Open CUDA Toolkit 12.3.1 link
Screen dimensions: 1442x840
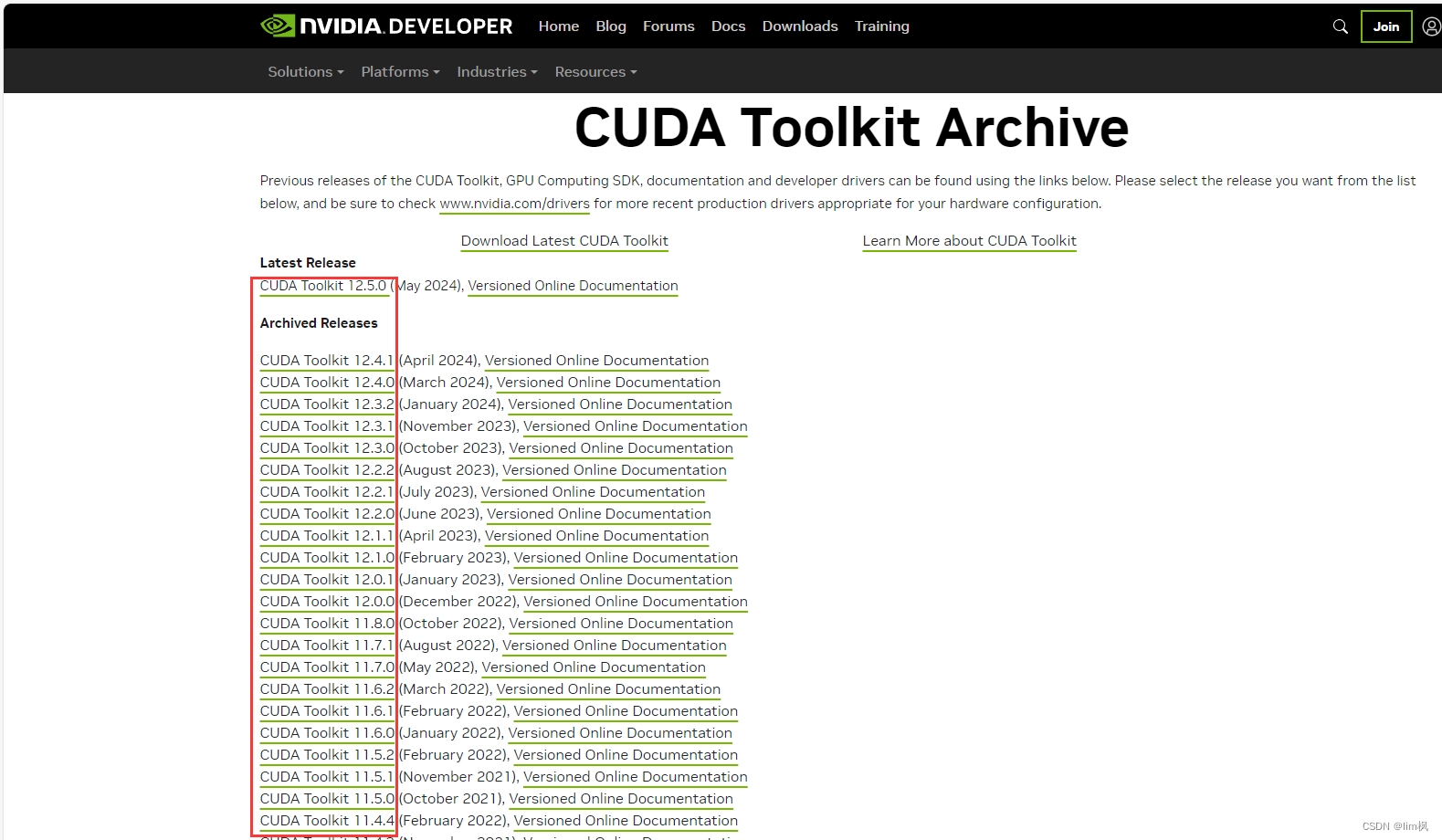pos(327,426)
